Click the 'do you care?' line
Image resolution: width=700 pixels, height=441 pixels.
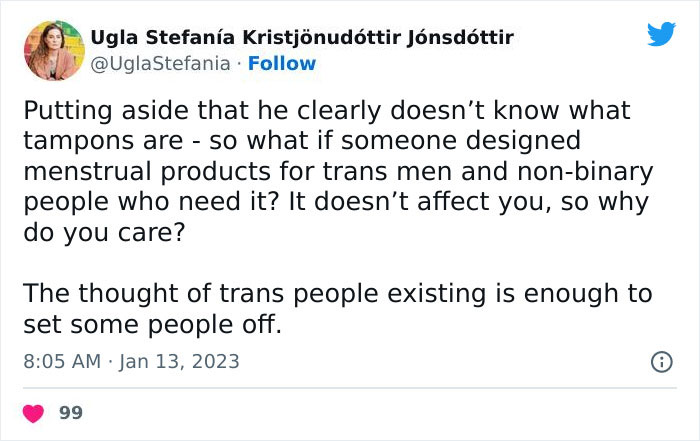click(105, 232)
